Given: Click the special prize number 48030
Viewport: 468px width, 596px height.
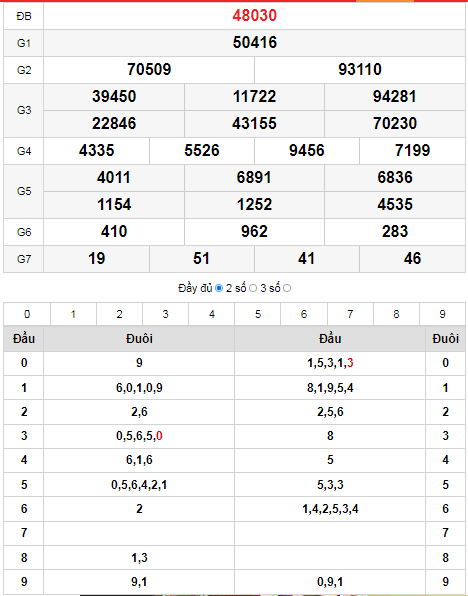Looking at the screenshot, I should click(x=254, y=16).
